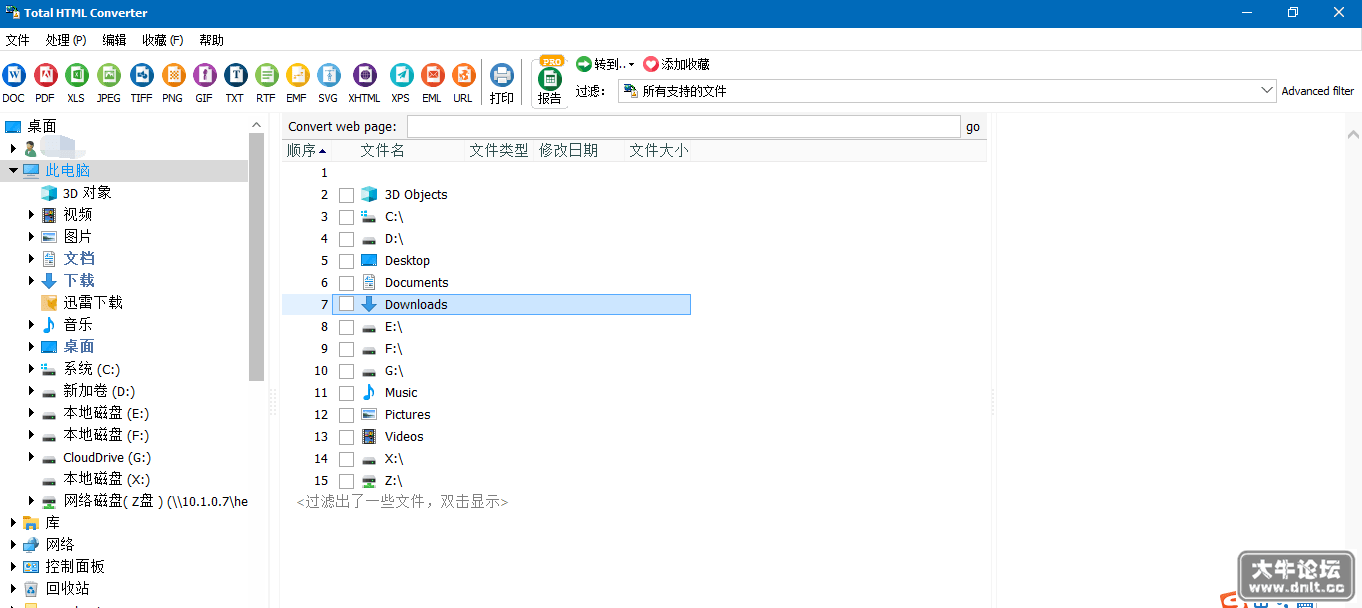Open the 帮助 menu
Viewport: 1362px width, 608px height.
pyautogui.click(x=211, y=40)
